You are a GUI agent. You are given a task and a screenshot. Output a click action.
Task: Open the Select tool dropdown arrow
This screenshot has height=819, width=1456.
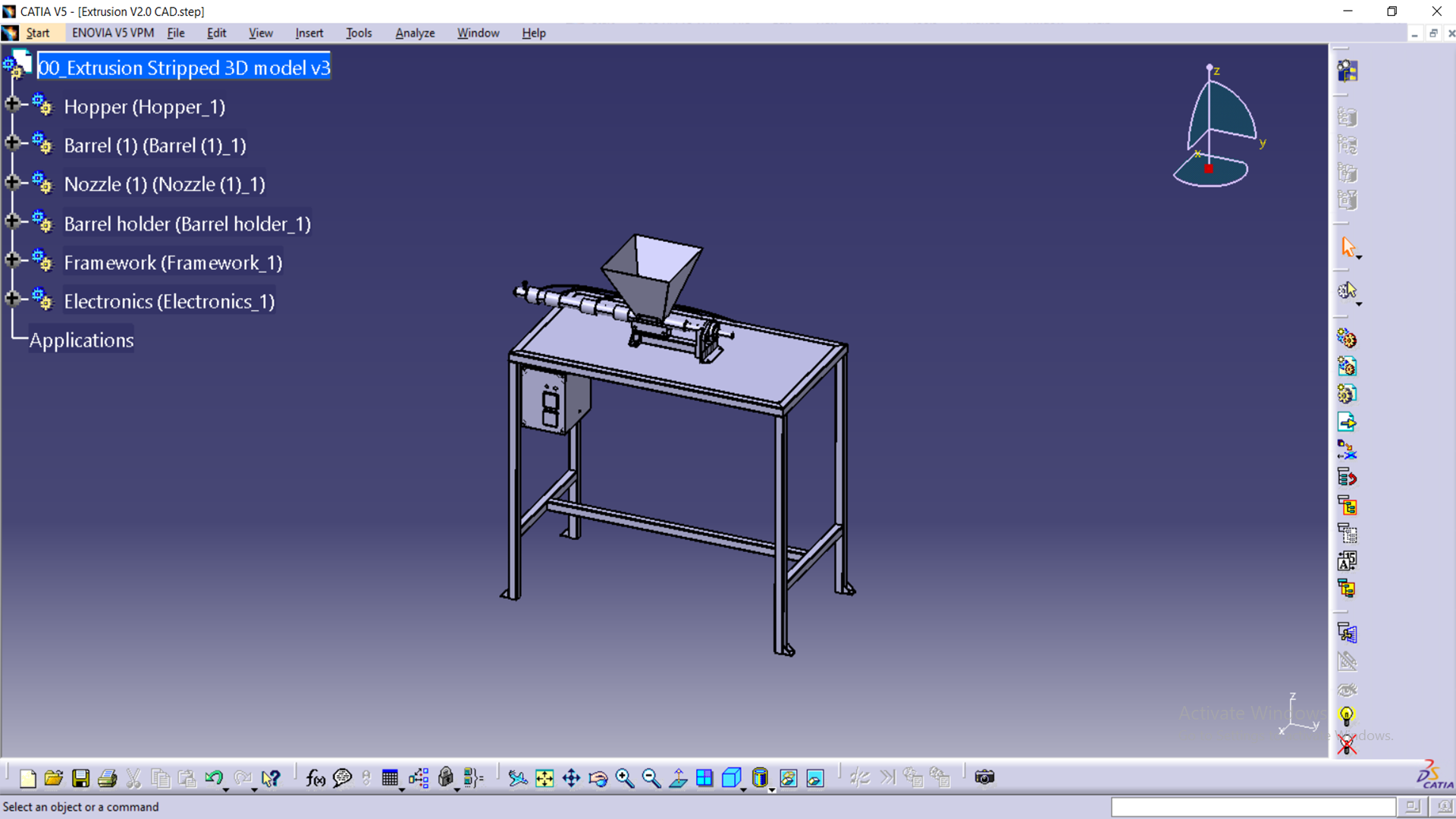(1359, 258)
